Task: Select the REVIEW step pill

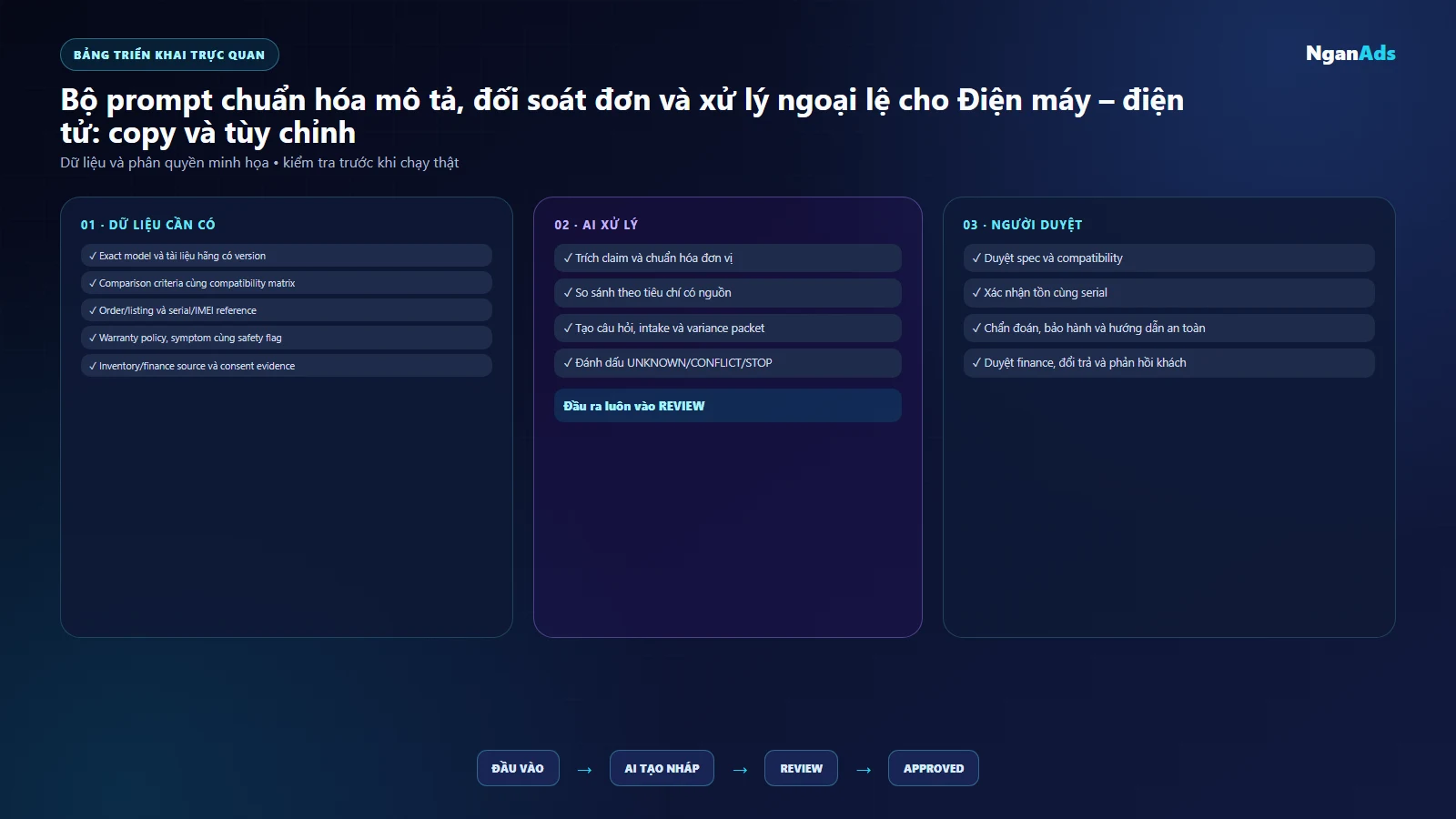Action: [x=801, y=768]
